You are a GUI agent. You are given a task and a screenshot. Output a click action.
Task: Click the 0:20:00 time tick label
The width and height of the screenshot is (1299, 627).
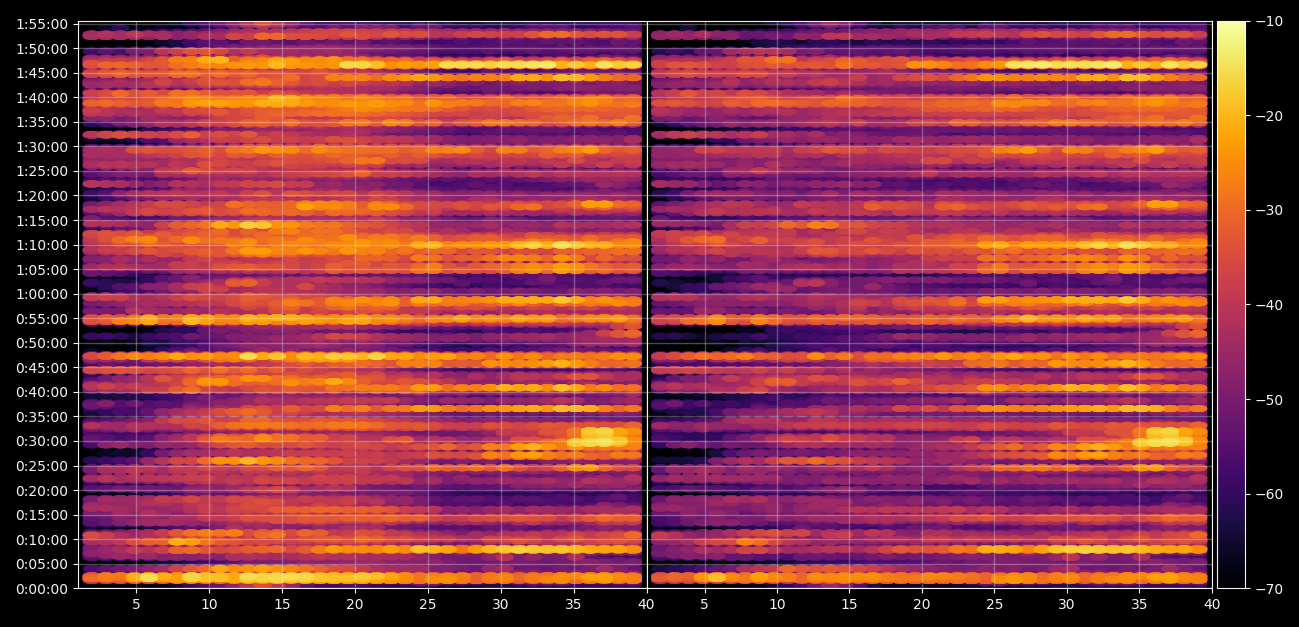(43, 491)
